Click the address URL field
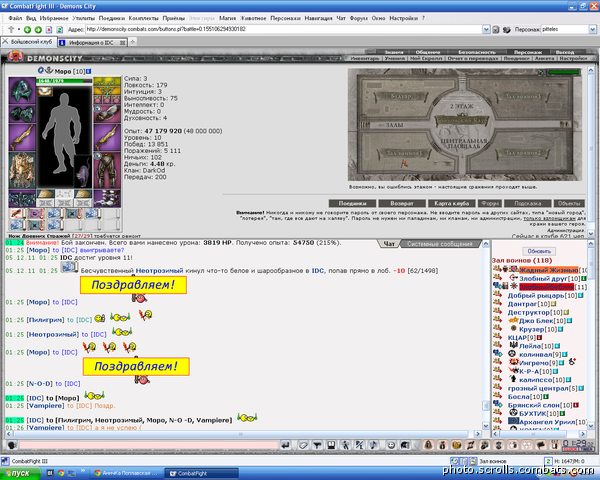 [x=283, y=29]
